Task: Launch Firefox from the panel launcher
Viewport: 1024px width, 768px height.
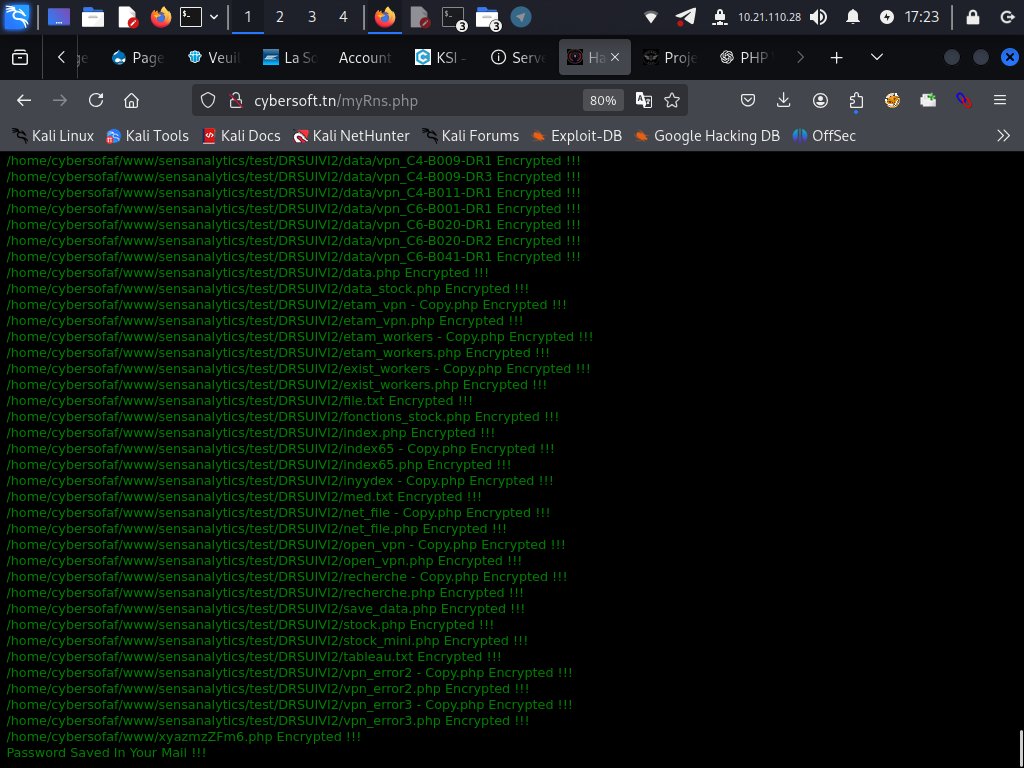Action: coord(161,17)
